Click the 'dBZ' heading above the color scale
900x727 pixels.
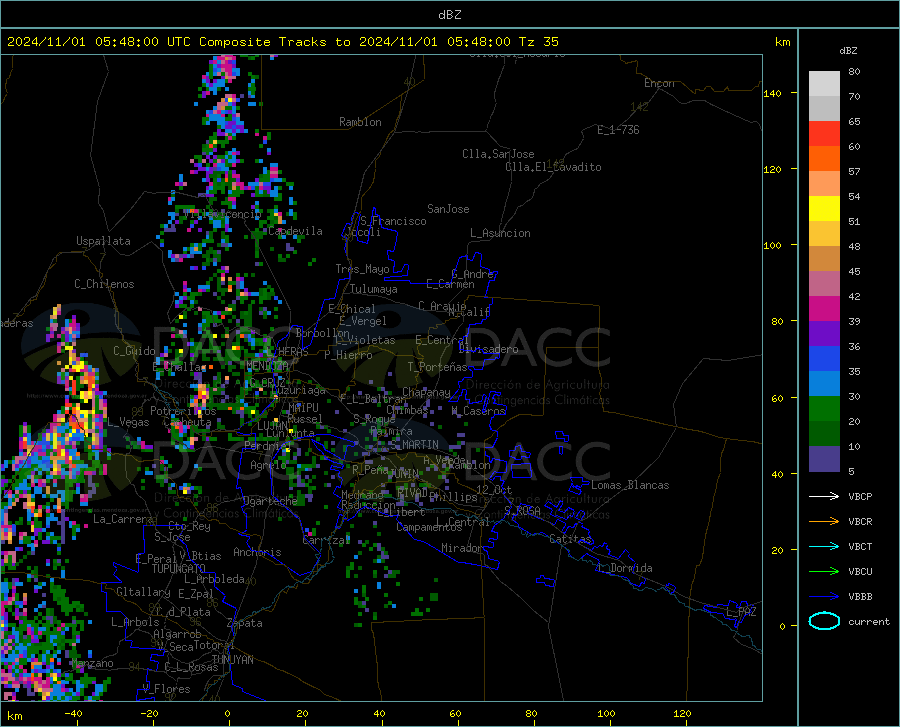click(x=848, y=50)
